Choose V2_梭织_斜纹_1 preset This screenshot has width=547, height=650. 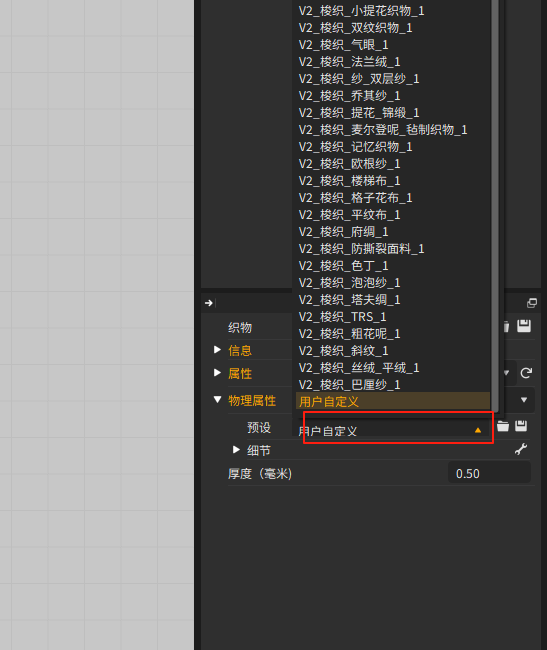[344, 351]
